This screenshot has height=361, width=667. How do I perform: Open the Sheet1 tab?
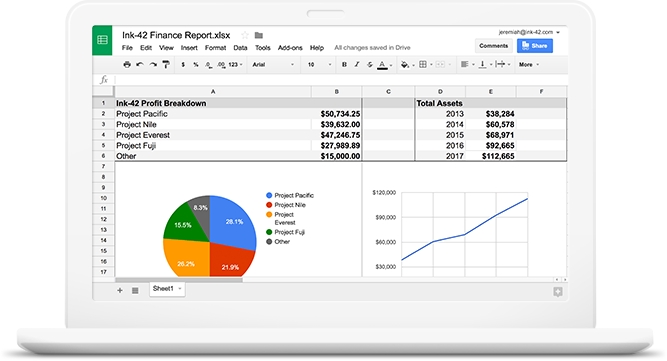coord(167,289)
